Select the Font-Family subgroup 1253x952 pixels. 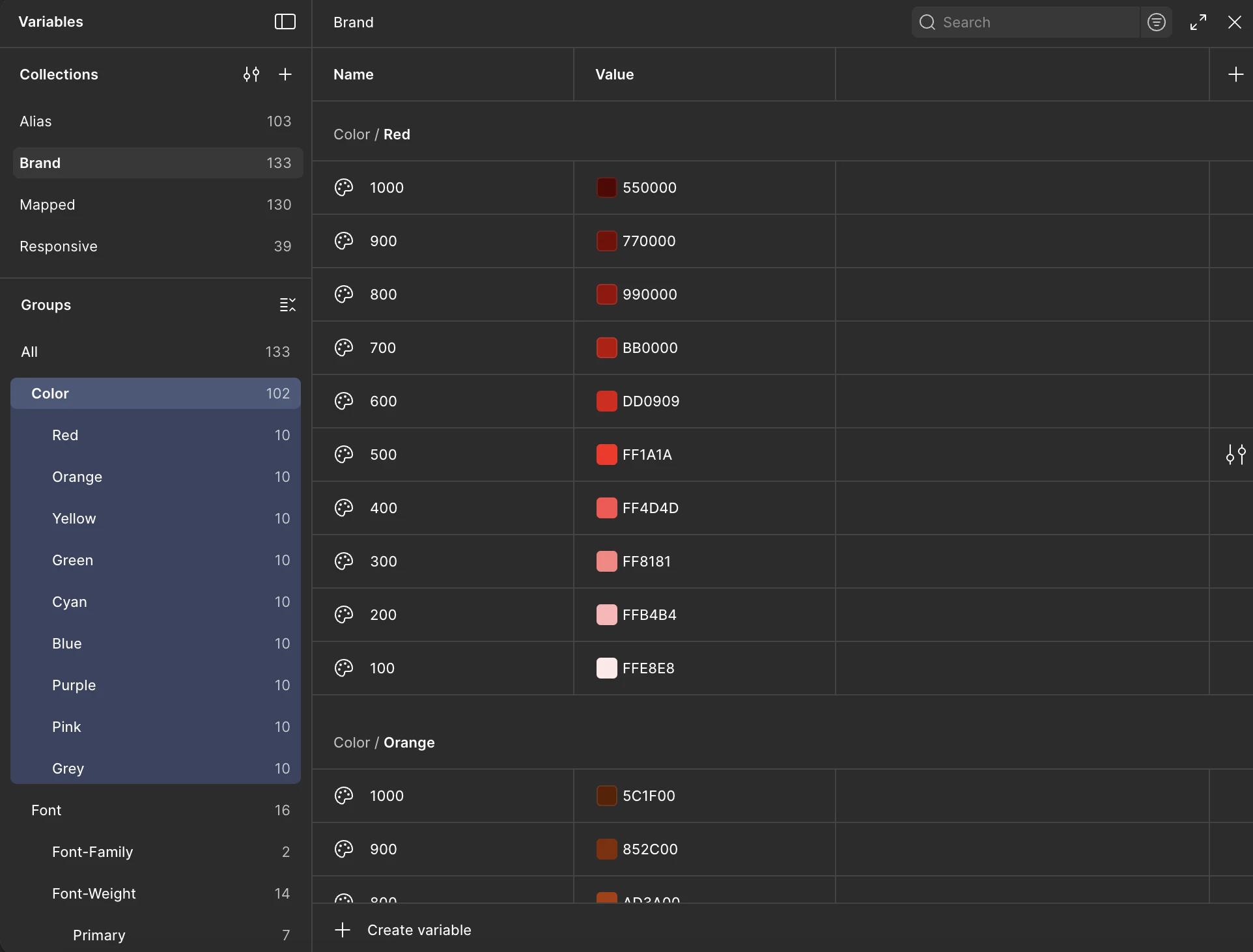[x=156, y=852]
